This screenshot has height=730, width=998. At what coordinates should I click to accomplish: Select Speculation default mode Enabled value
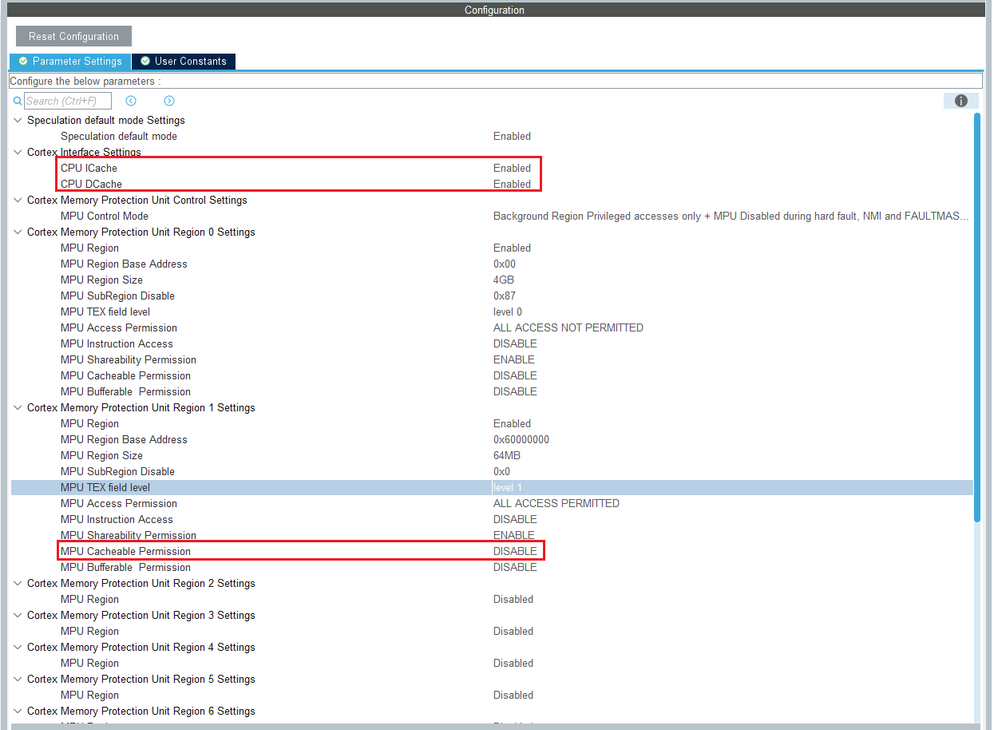coord(512,136)
